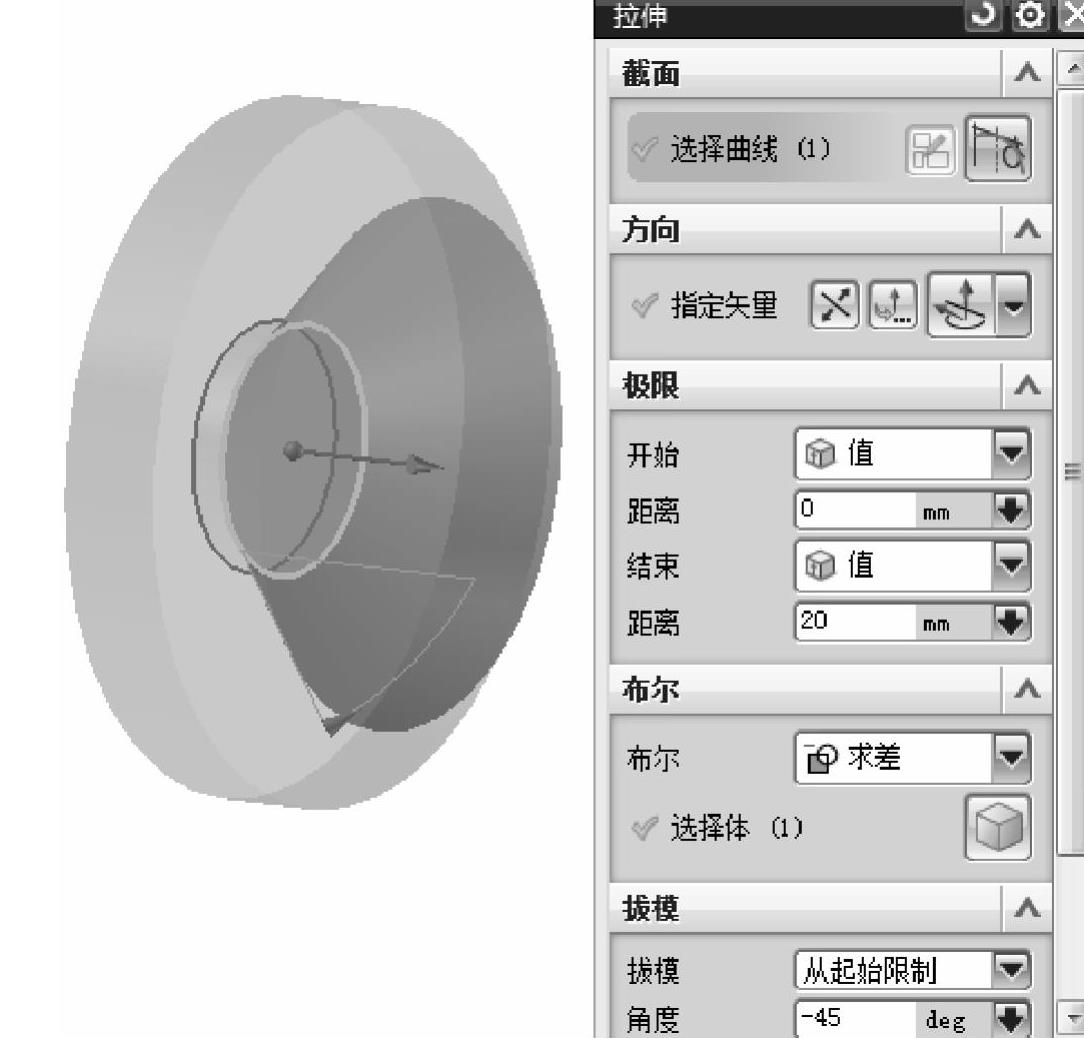Activate the 选择曲线 (1) selection step
The height and width of the screenshot is (1038, 1084).
pos(759,149)
